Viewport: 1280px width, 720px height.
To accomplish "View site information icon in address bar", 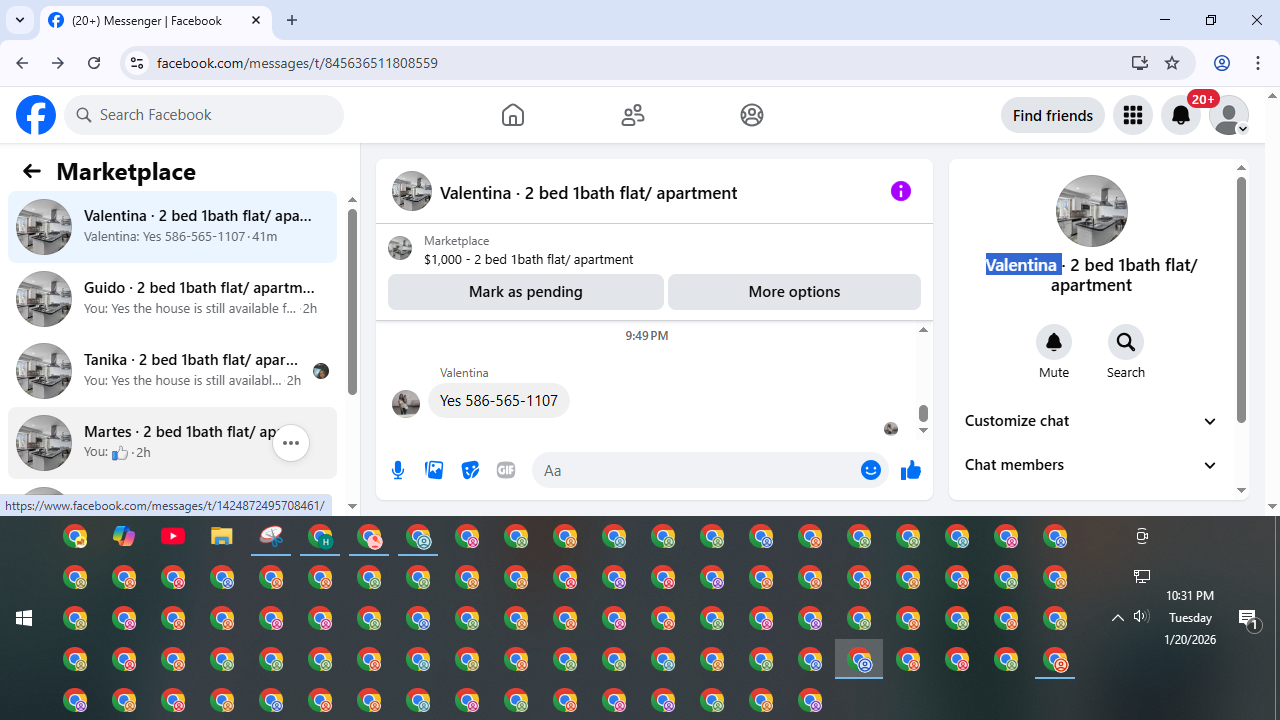I will (137, 63).
